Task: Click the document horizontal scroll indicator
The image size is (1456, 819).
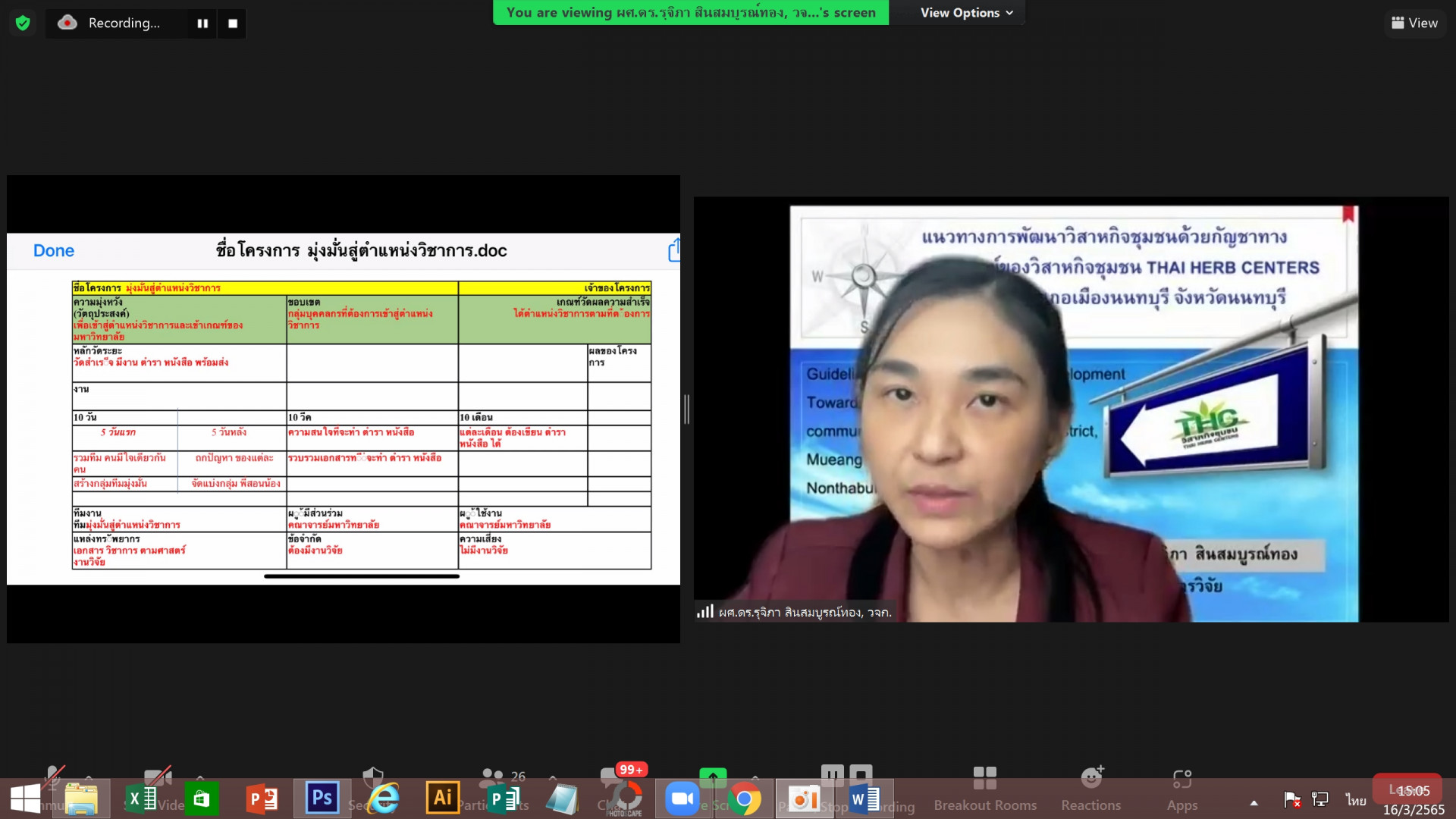Action: pos(362,576)
